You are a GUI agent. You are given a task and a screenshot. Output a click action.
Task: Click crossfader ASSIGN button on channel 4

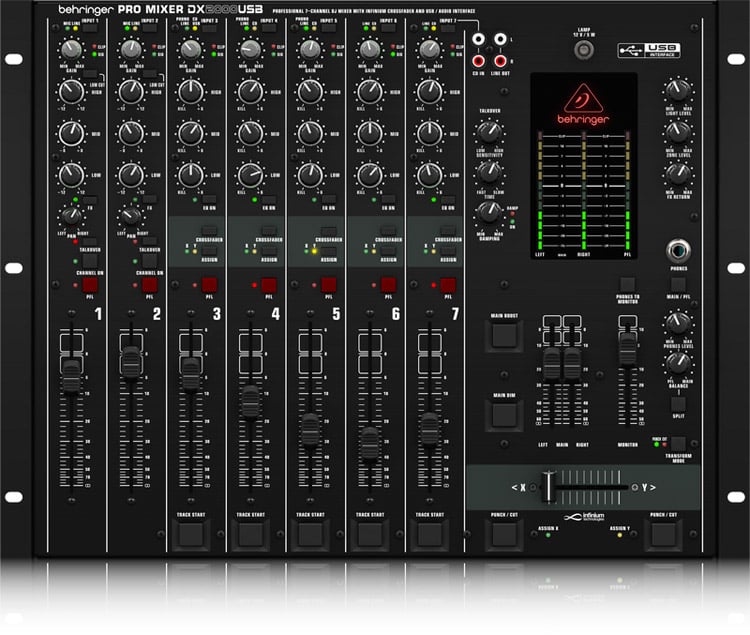(x=269, y=252)
